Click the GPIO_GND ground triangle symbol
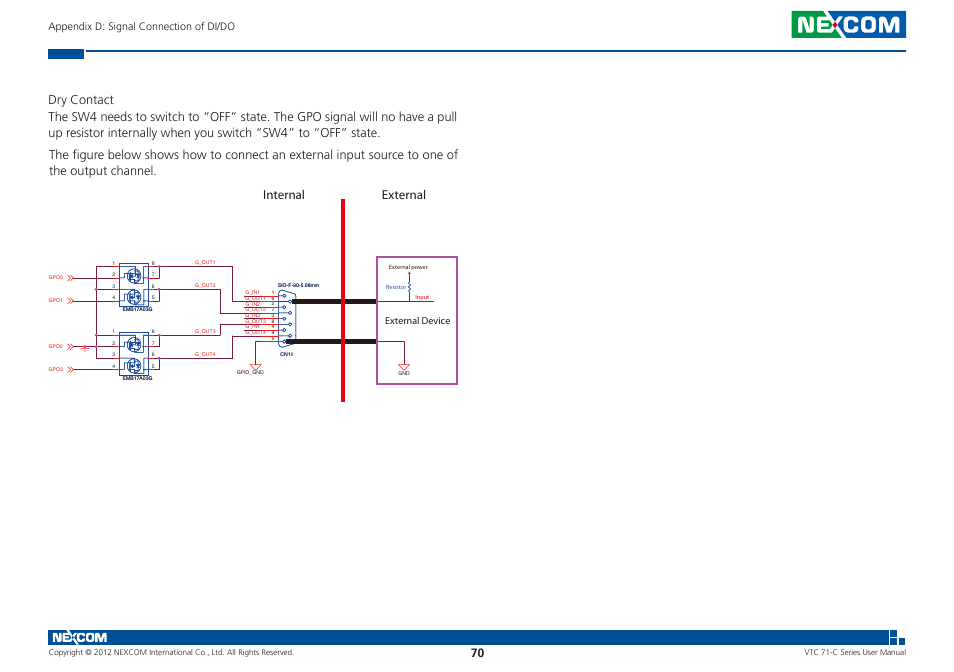 (x=256, y=367)
